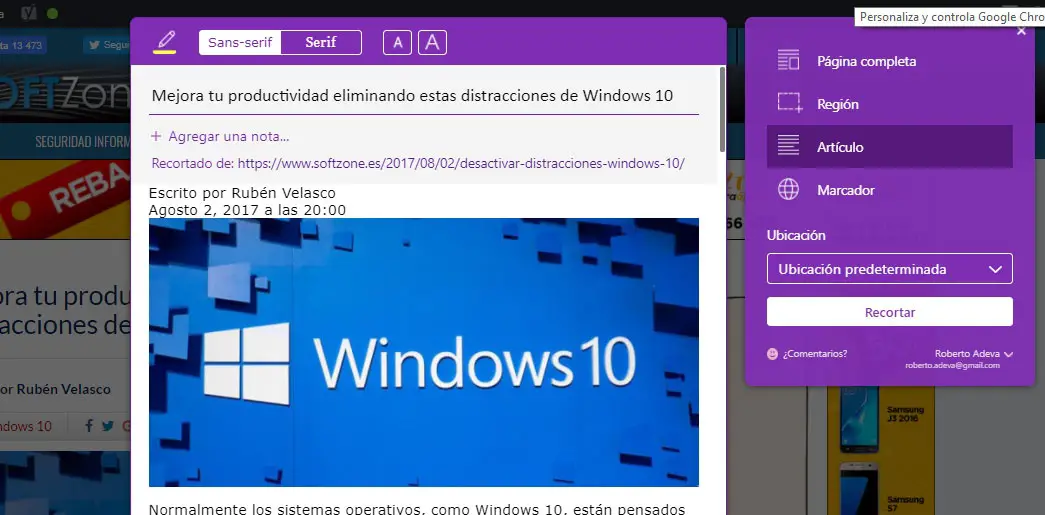The image size is (1045, 515).
Task: Click the Marcador globe icon
Action: 788,190
